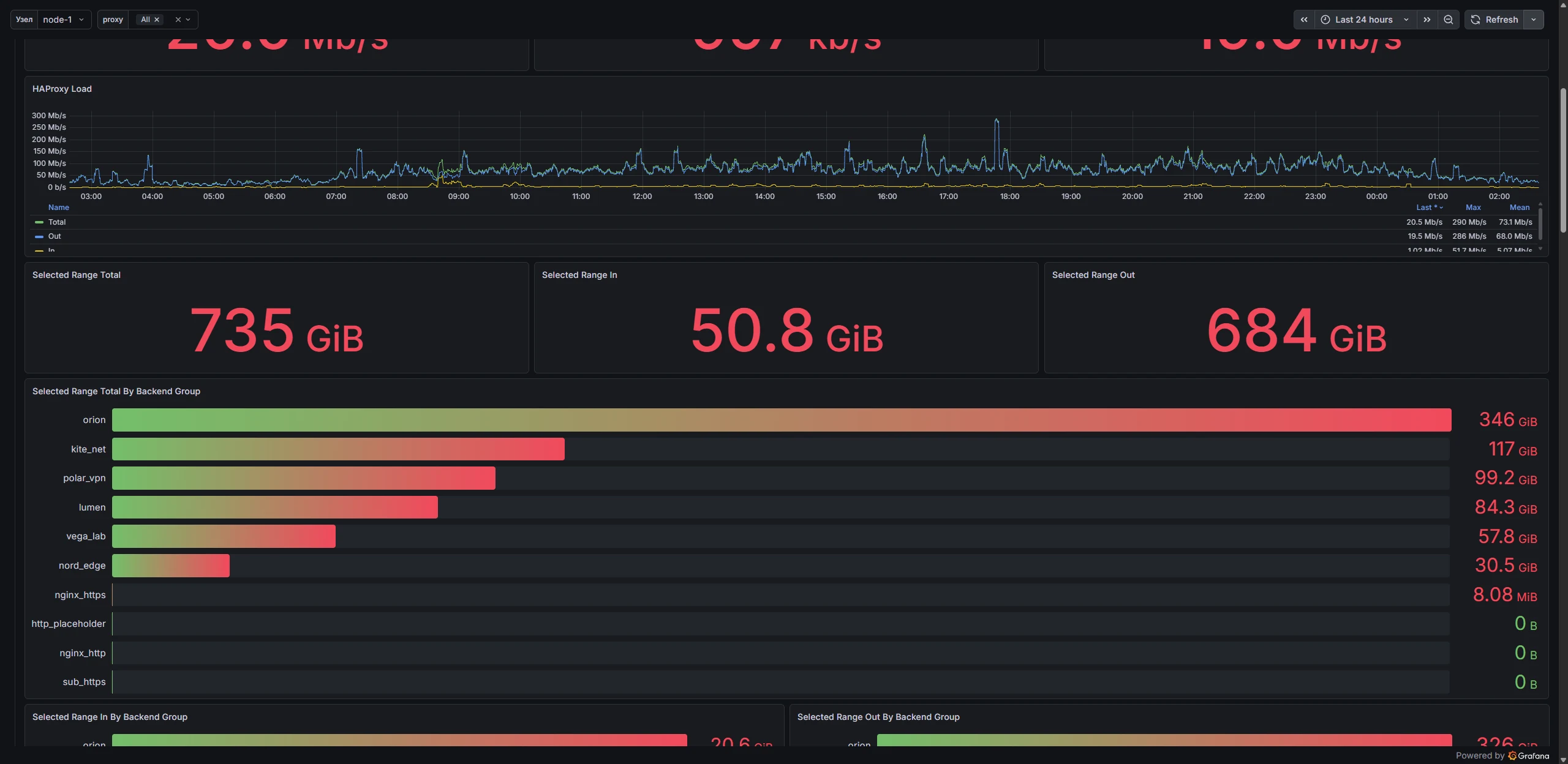Click the legend scrollbar in HAProxy Load

(1540, 223)
